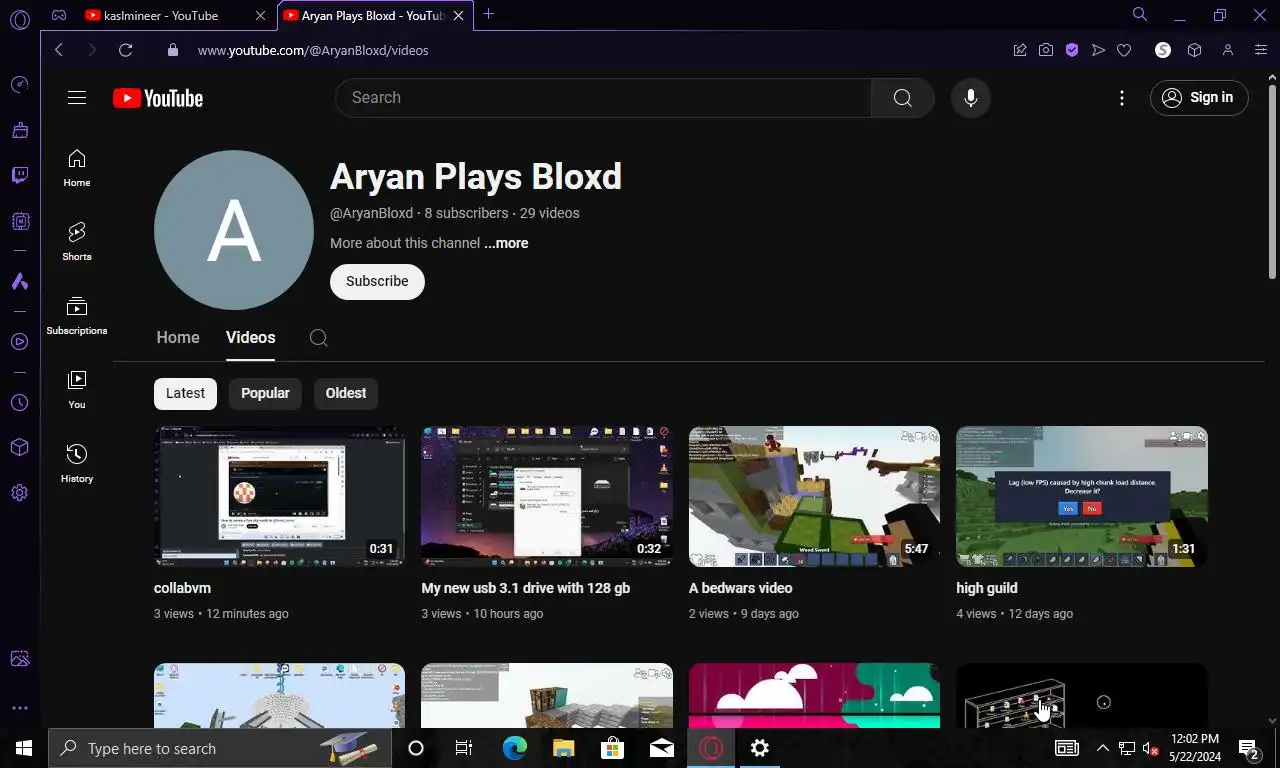Image resolution: width=1280 pixels, height=768 pixels.
Task: Expand channel description with ...more
Action: tap(506, 243)
